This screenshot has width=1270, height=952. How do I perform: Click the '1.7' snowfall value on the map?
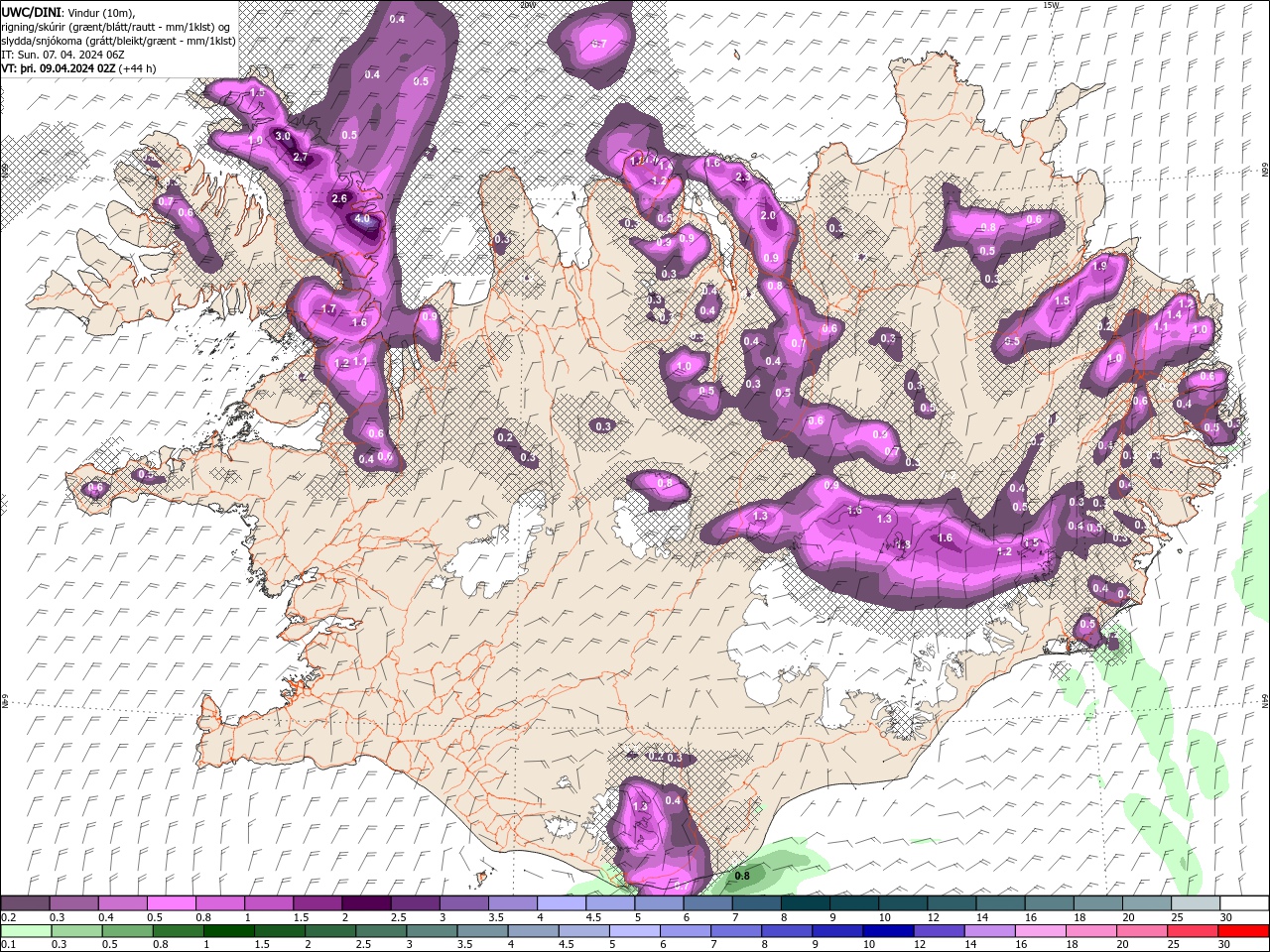tap(329, 309)
